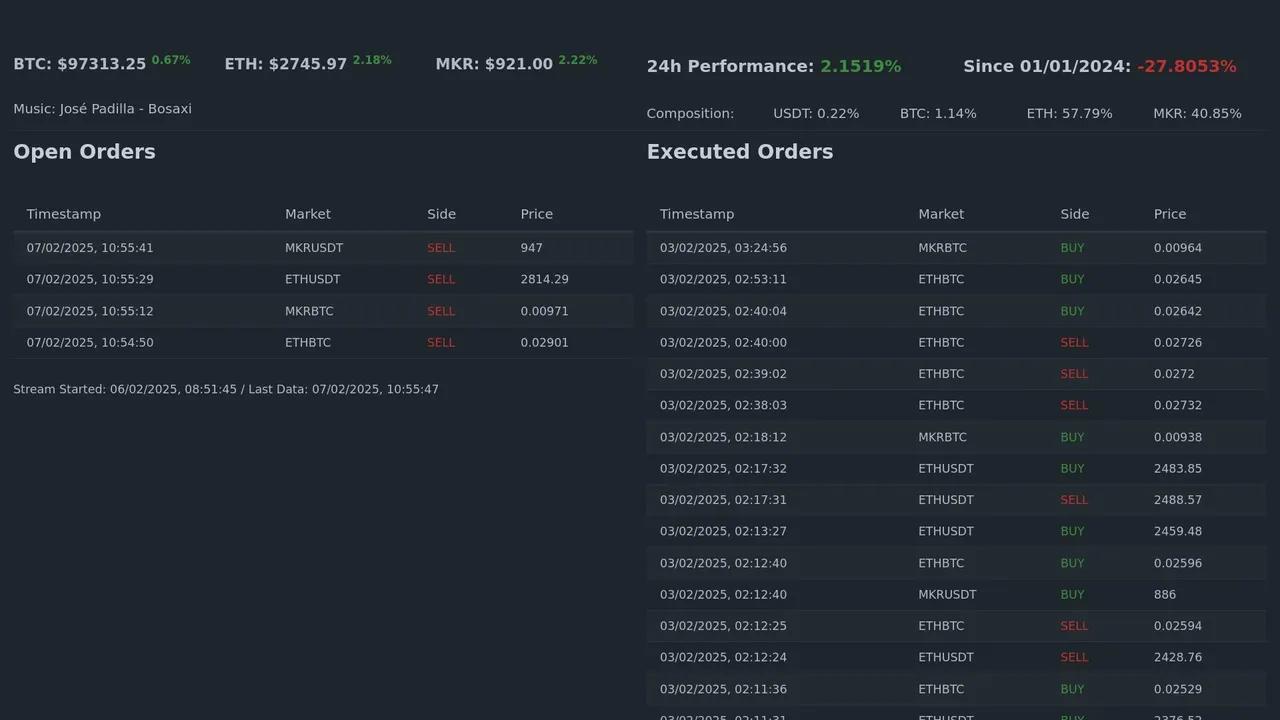The image size is (1280, 720).
Task: Click the 2.22% MKR change value
Action: [578, 60]
